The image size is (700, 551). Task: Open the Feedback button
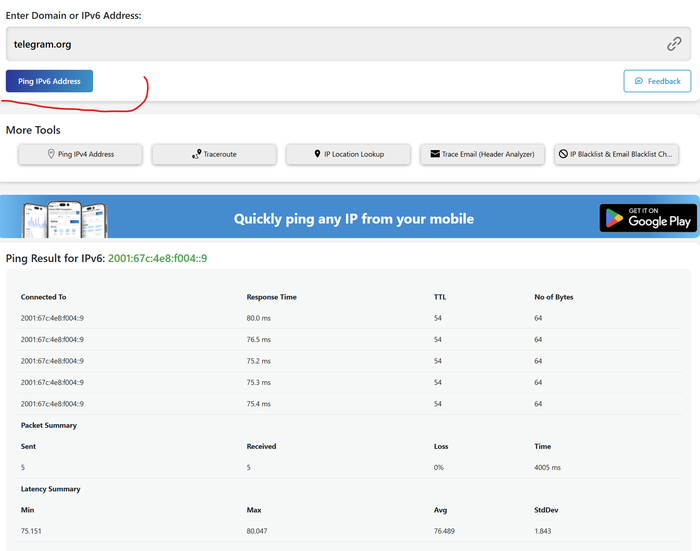pyautogui.click(x=657, y=81)
